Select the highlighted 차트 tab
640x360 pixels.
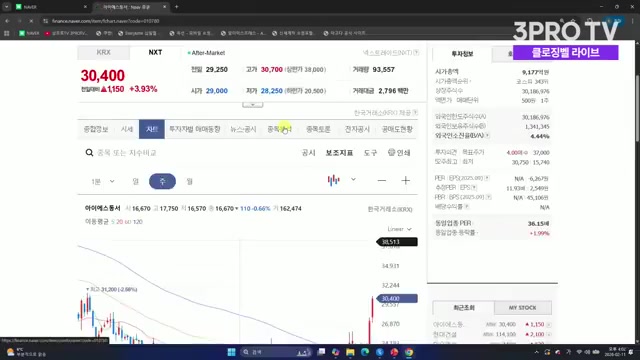pos(152,129)
